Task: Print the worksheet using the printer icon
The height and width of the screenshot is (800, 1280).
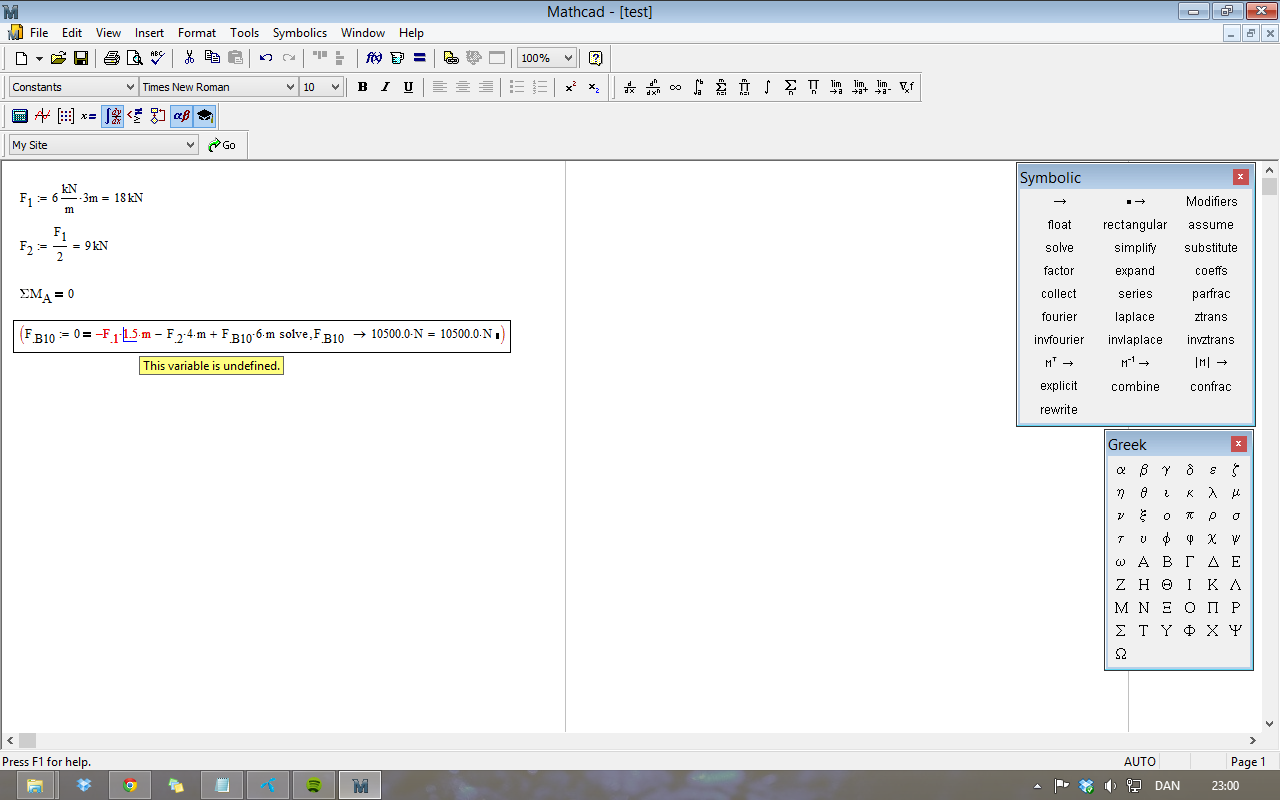Action: tap(112, 58)
